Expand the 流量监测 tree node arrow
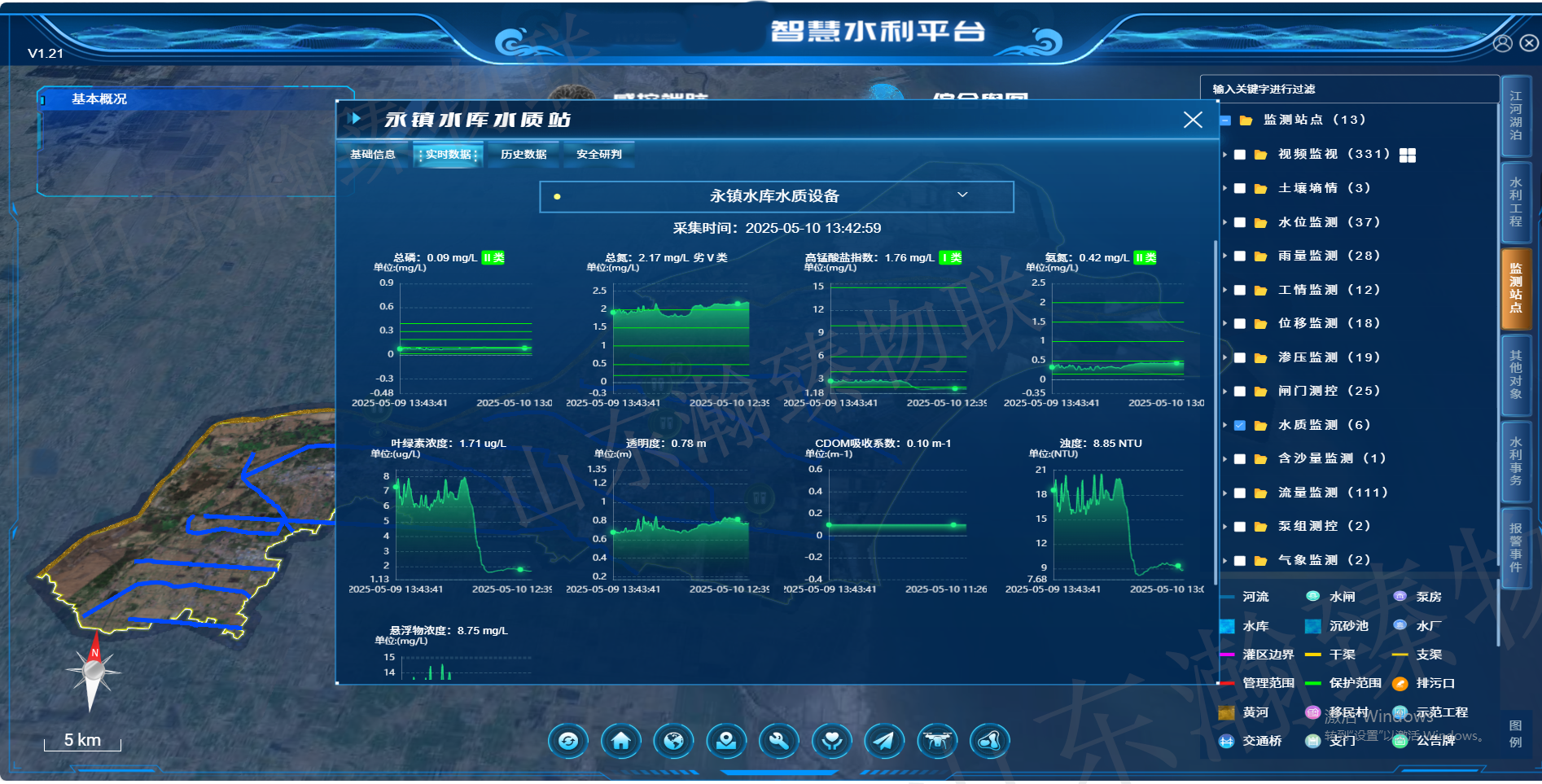Viewport: 1542px width, 784px height. pos(1224,493)
